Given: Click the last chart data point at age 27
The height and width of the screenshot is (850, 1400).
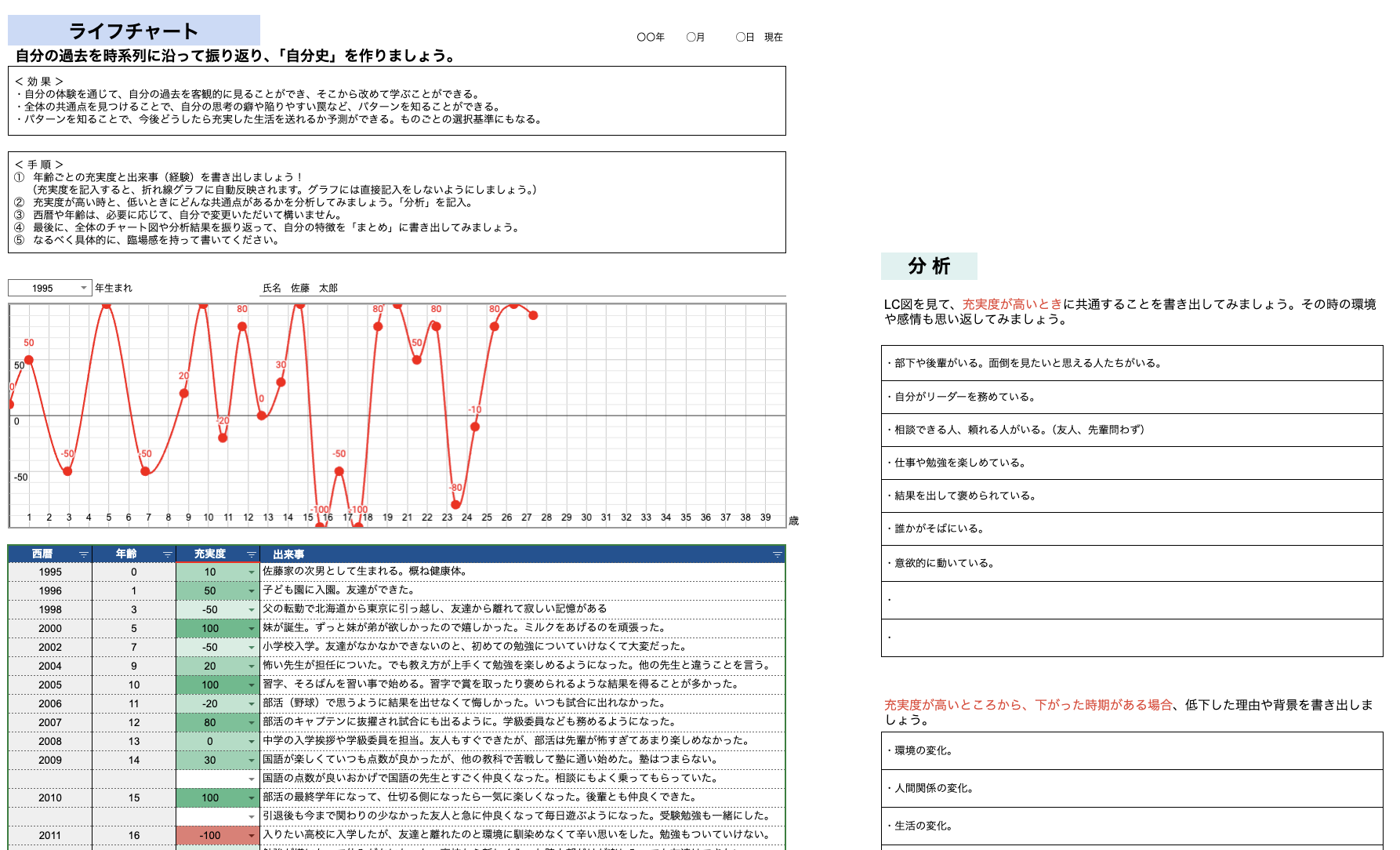Looking at the screenshot, I should point(533,315).
